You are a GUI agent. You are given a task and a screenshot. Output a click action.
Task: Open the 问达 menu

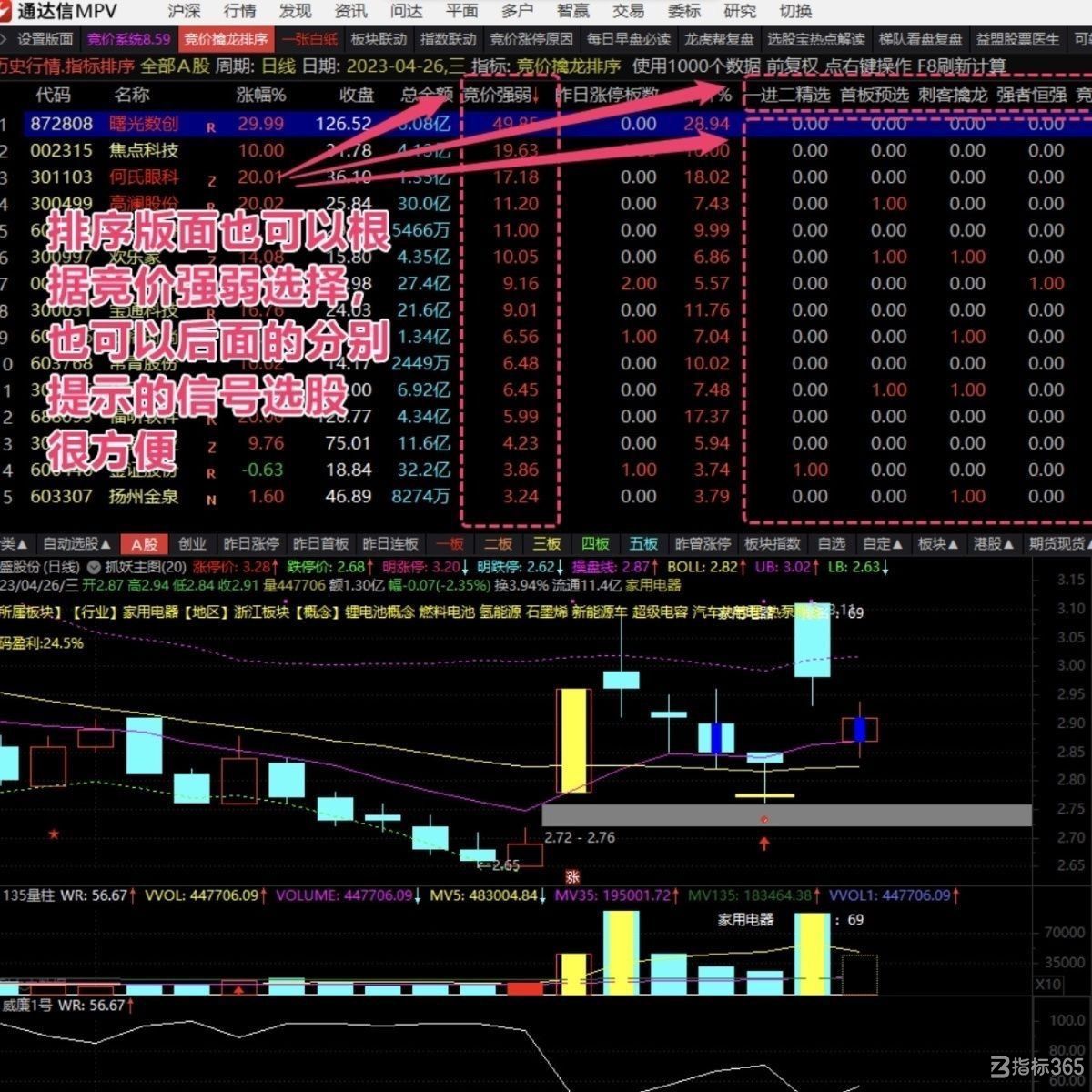click(406, 11)
